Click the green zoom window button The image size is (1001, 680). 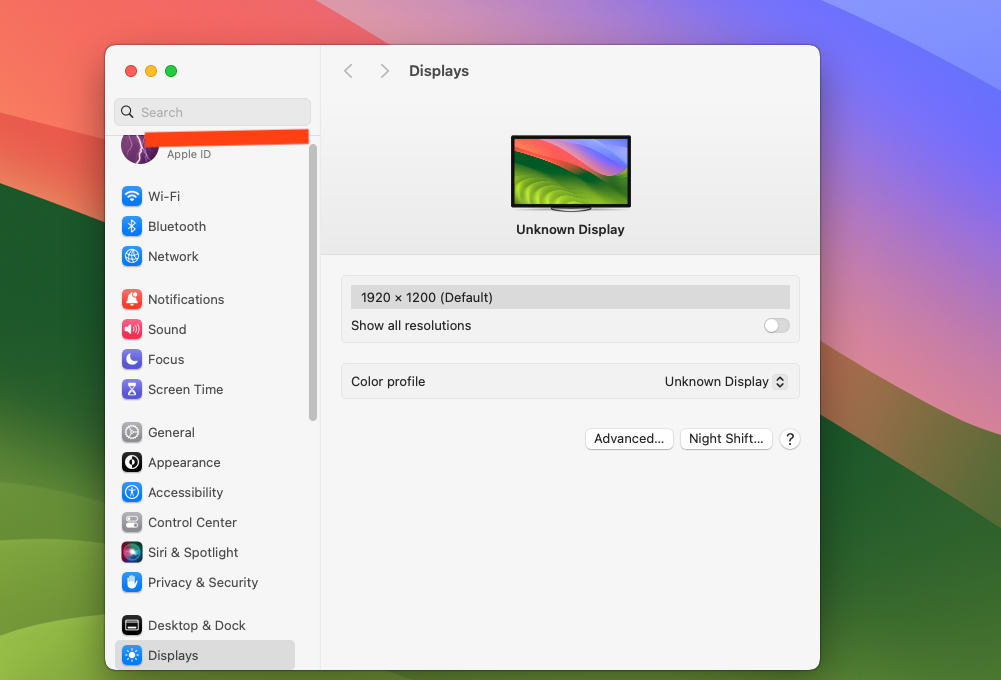tap(171, 71)
